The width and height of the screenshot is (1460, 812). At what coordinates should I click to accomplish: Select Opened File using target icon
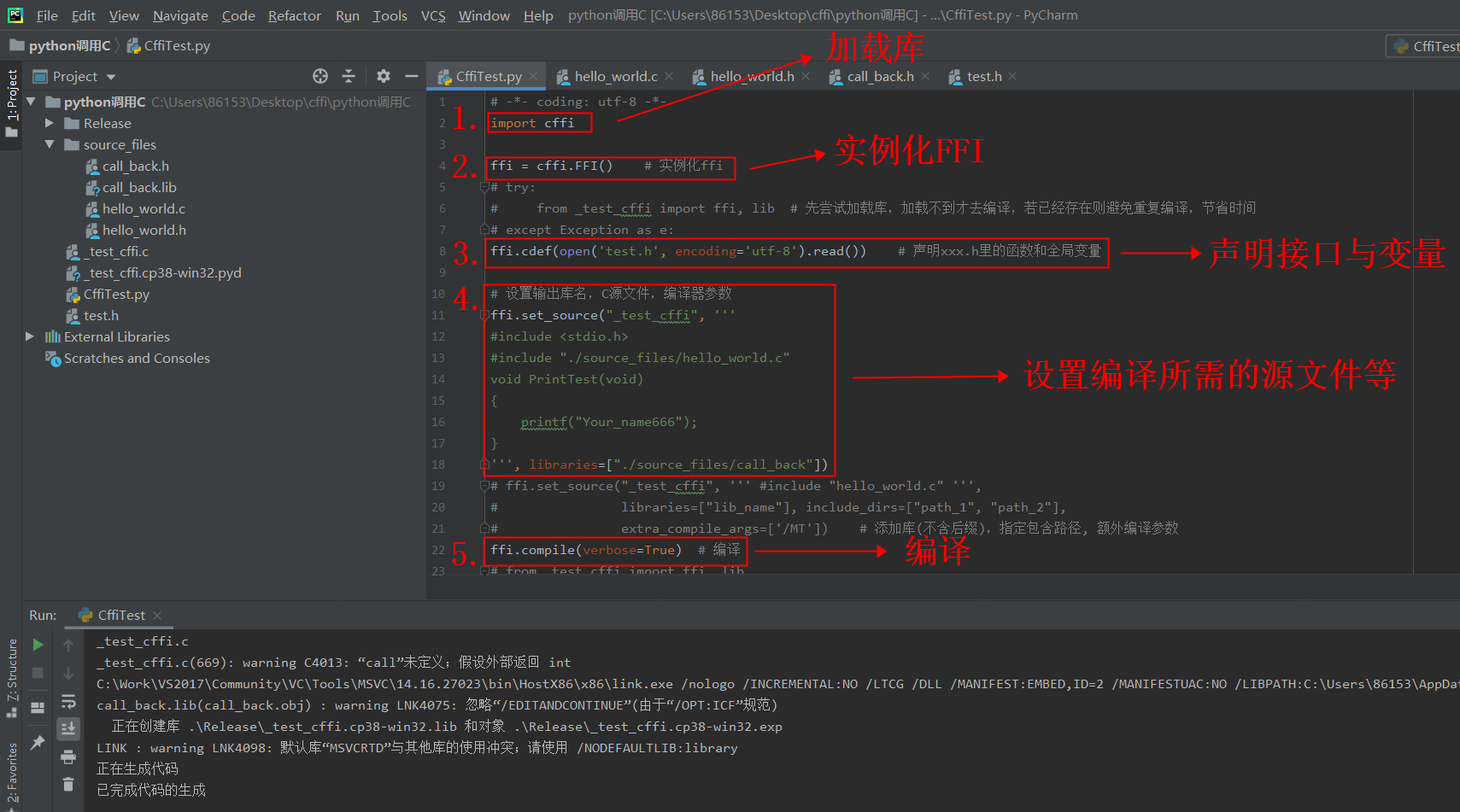point(320,76)
